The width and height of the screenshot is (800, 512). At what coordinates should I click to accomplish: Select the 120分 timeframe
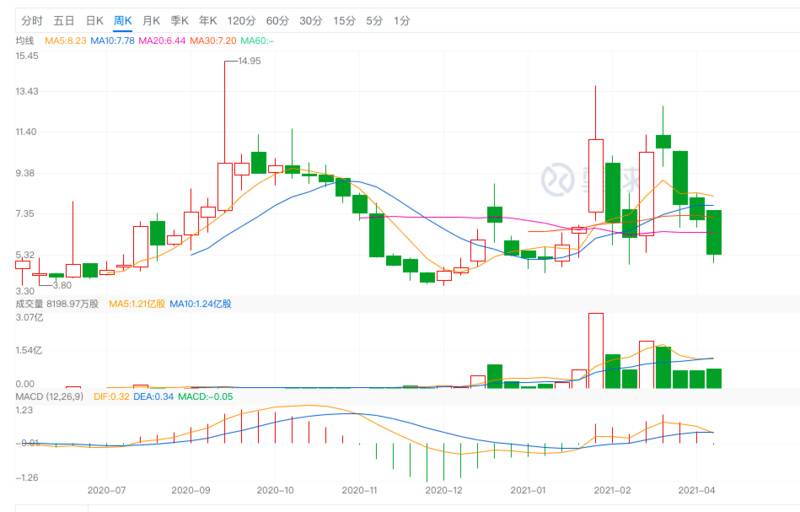click(241, 20)
